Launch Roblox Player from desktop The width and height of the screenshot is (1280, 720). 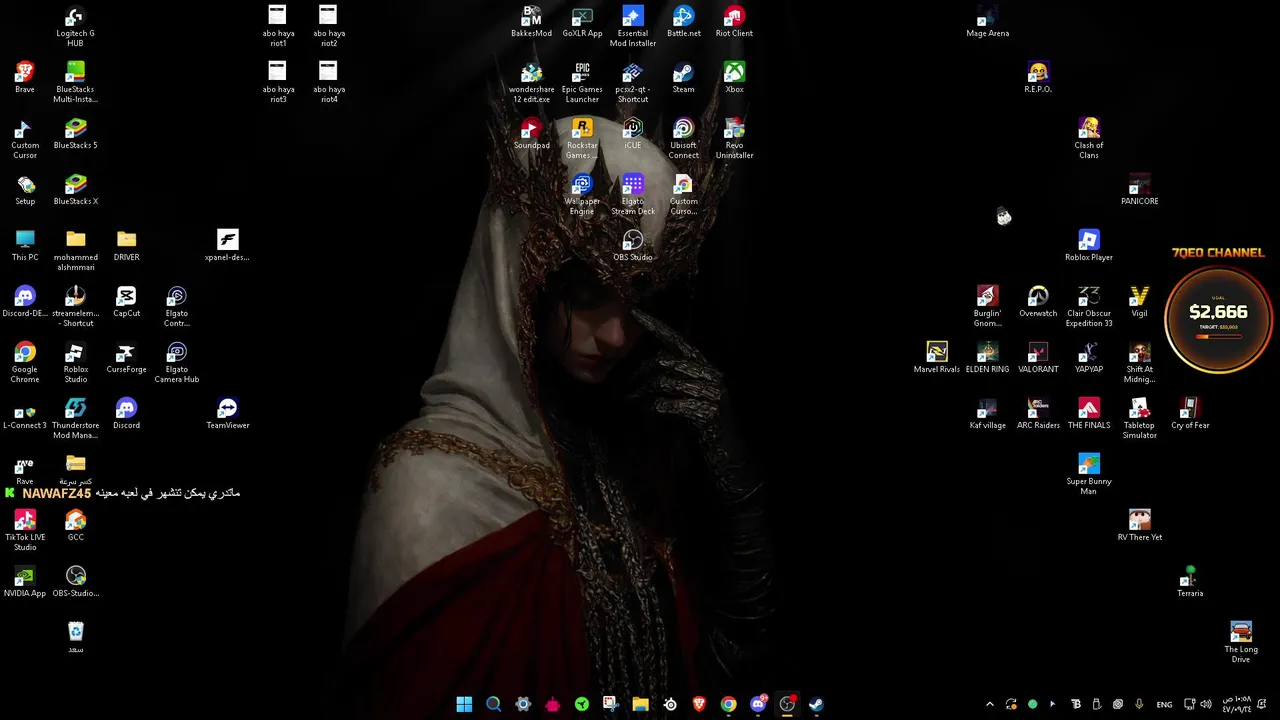(x=1089, y=246)
